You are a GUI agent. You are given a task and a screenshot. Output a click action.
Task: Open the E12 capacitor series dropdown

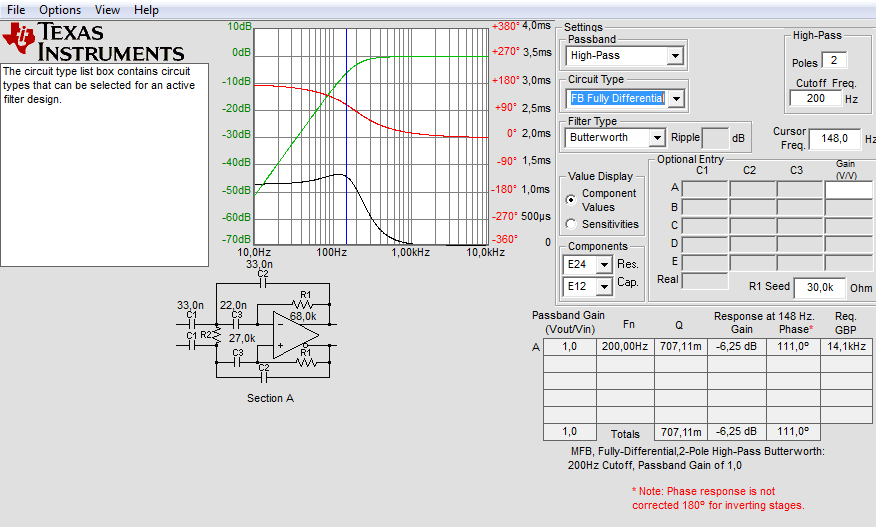click(x=604, y=287)
